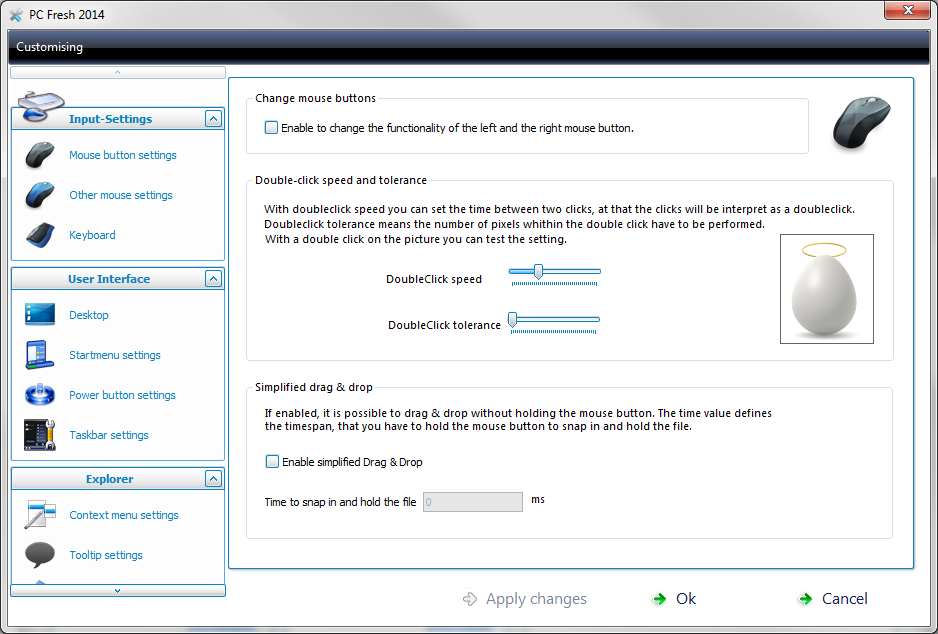The image size is (938, 634).
Task: Click the Taskbar settings icon
Action: (40, 435)
